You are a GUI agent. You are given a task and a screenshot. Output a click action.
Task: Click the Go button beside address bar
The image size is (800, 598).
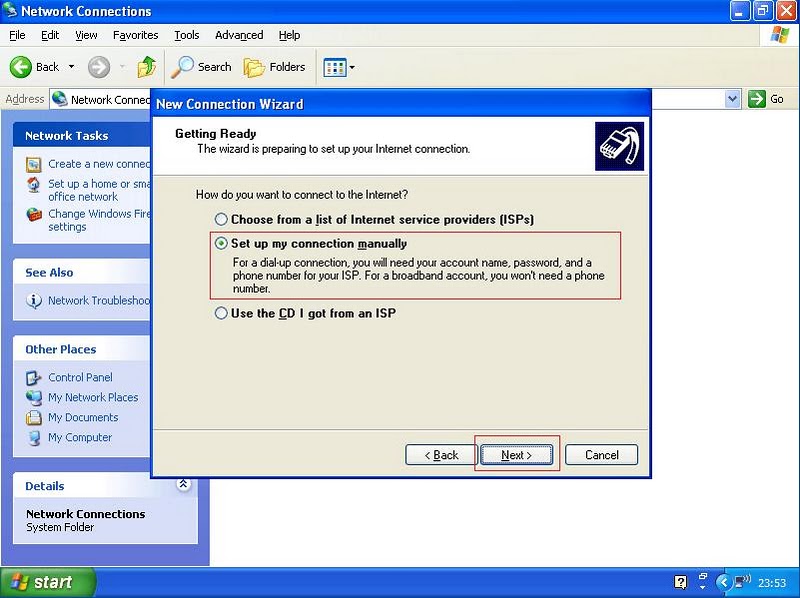click(x=767, y=99)
